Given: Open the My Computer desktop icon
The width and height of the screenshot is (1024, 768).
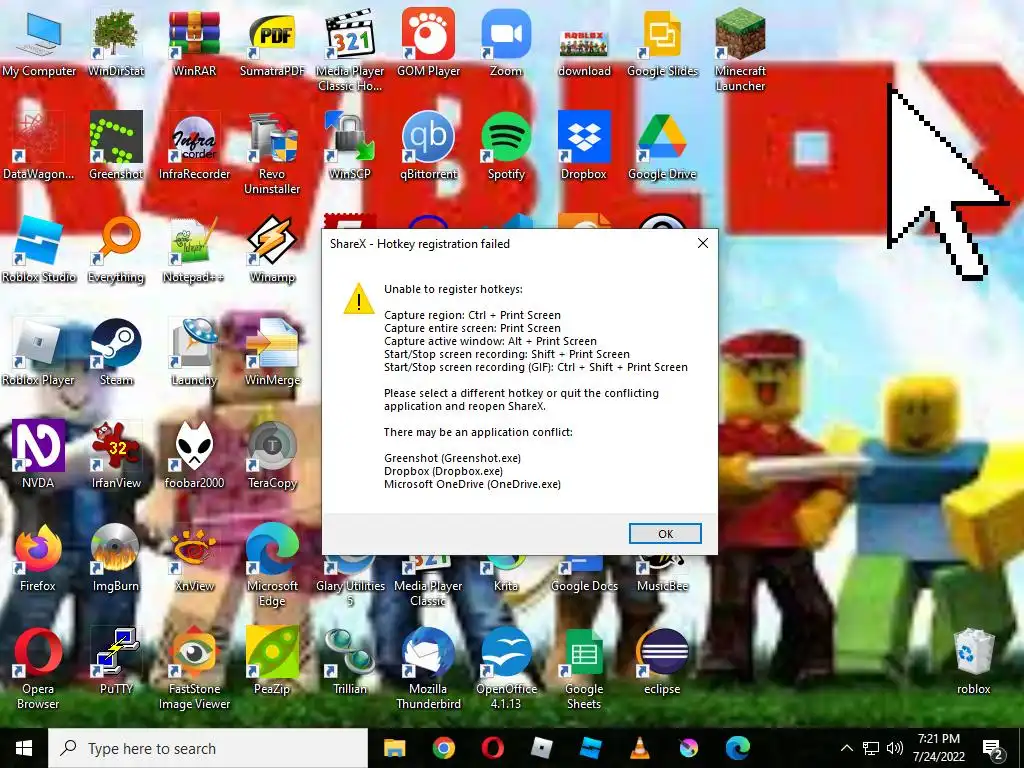Looking at the screenshot, I should tap(39, 43).
